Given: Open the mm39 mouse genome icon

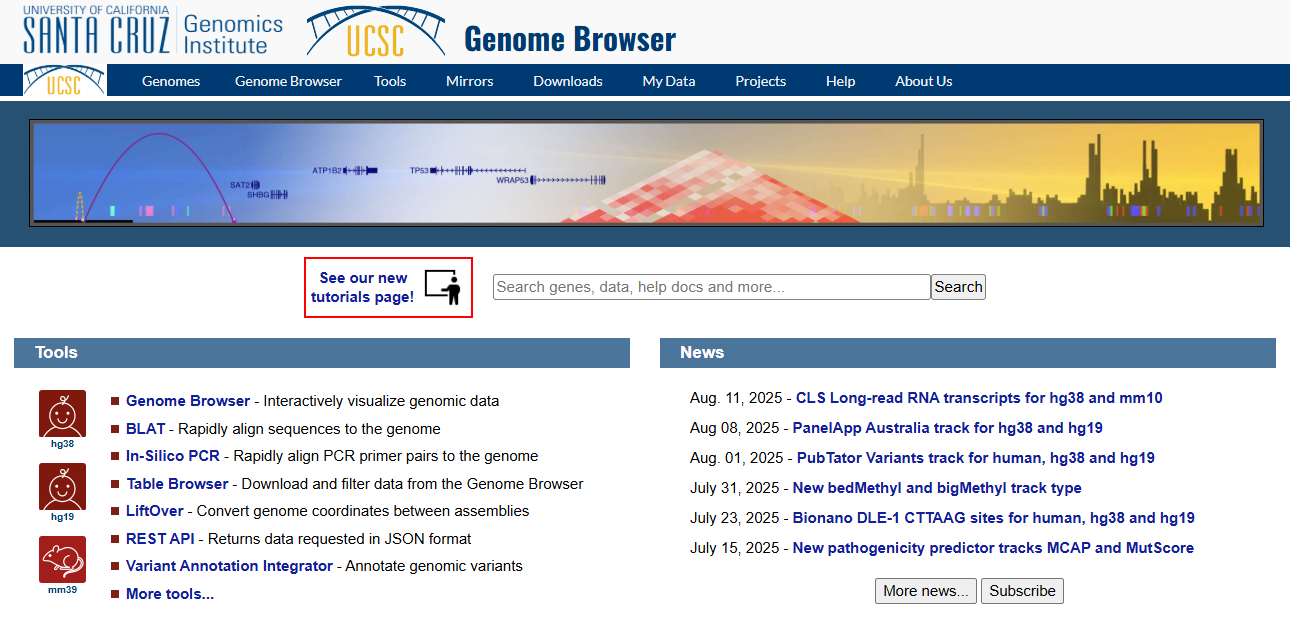Looking at the screenshot, I should (x=62, y=559).
